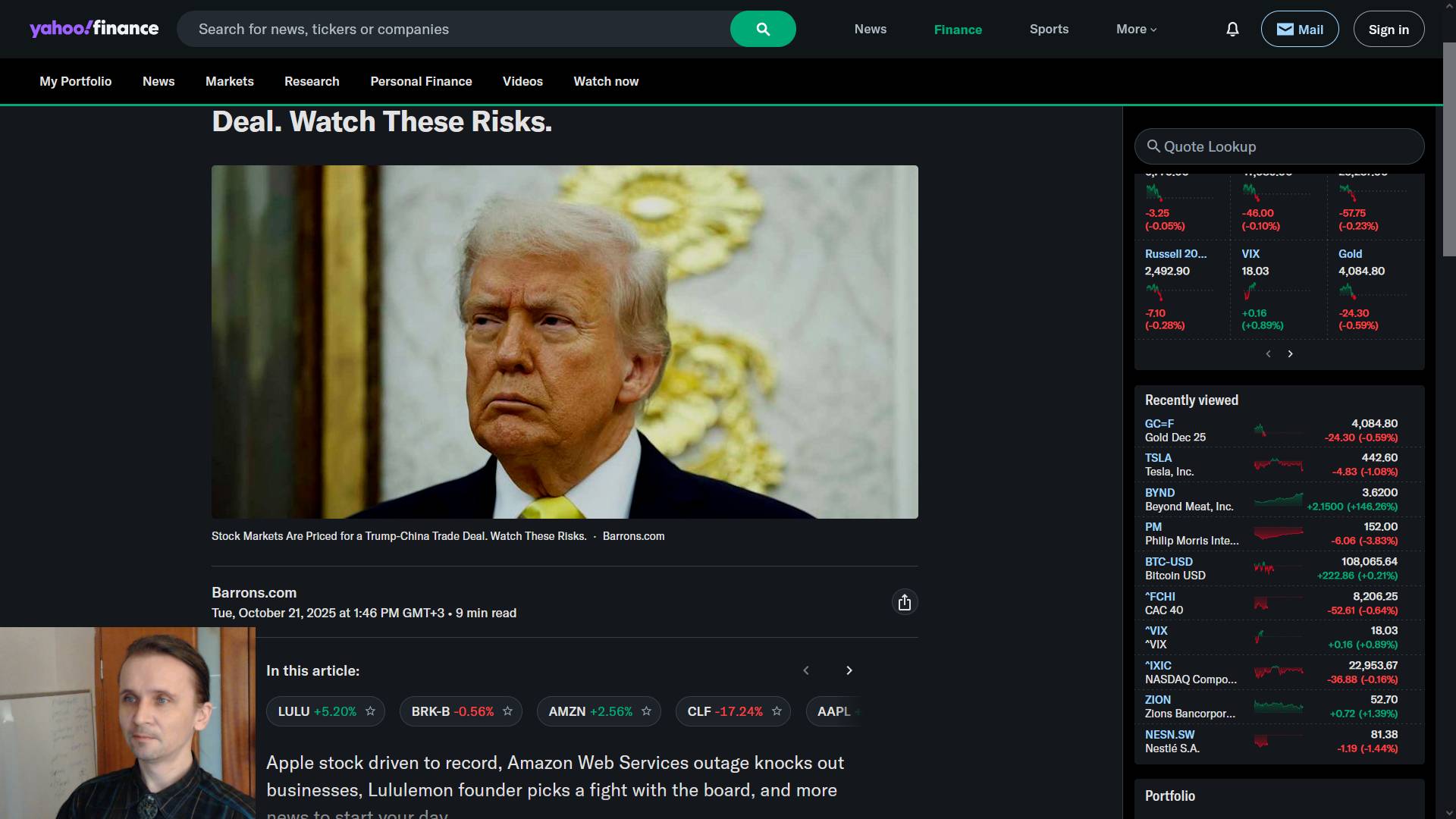Go to the Yahoo Finance logo home

pyautogui.click(x=94, y=29)
